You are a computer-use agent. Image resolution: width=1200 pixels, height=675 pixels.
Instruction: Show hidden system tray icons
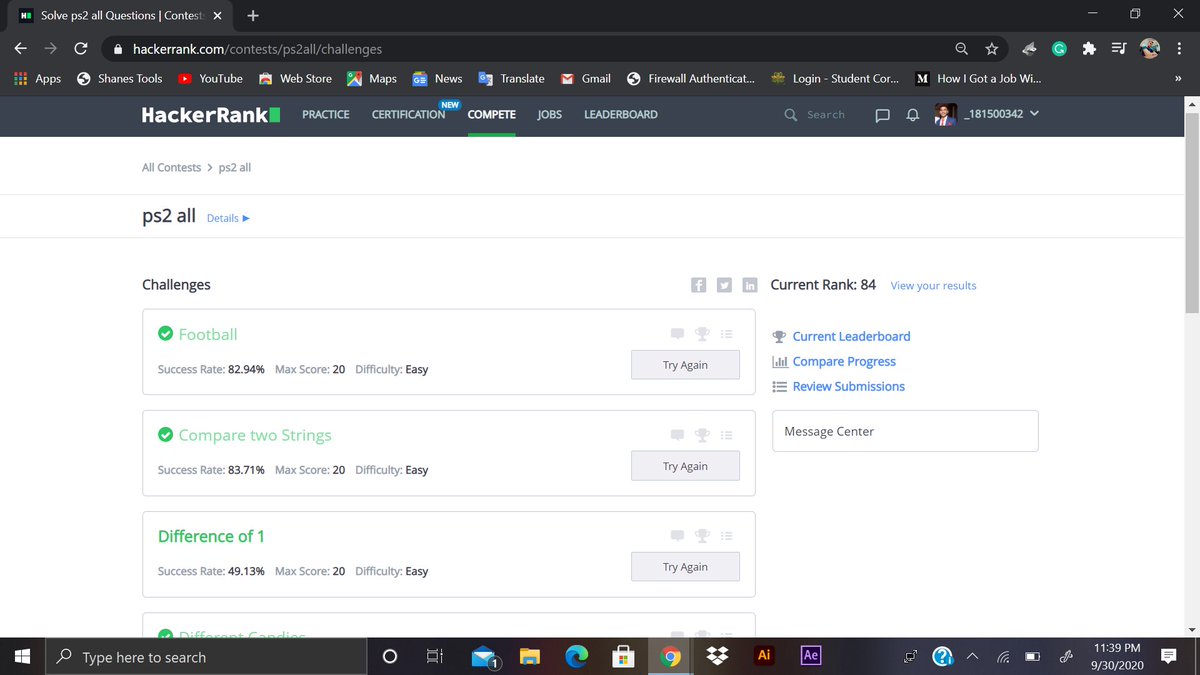click(x=971, y=657)
